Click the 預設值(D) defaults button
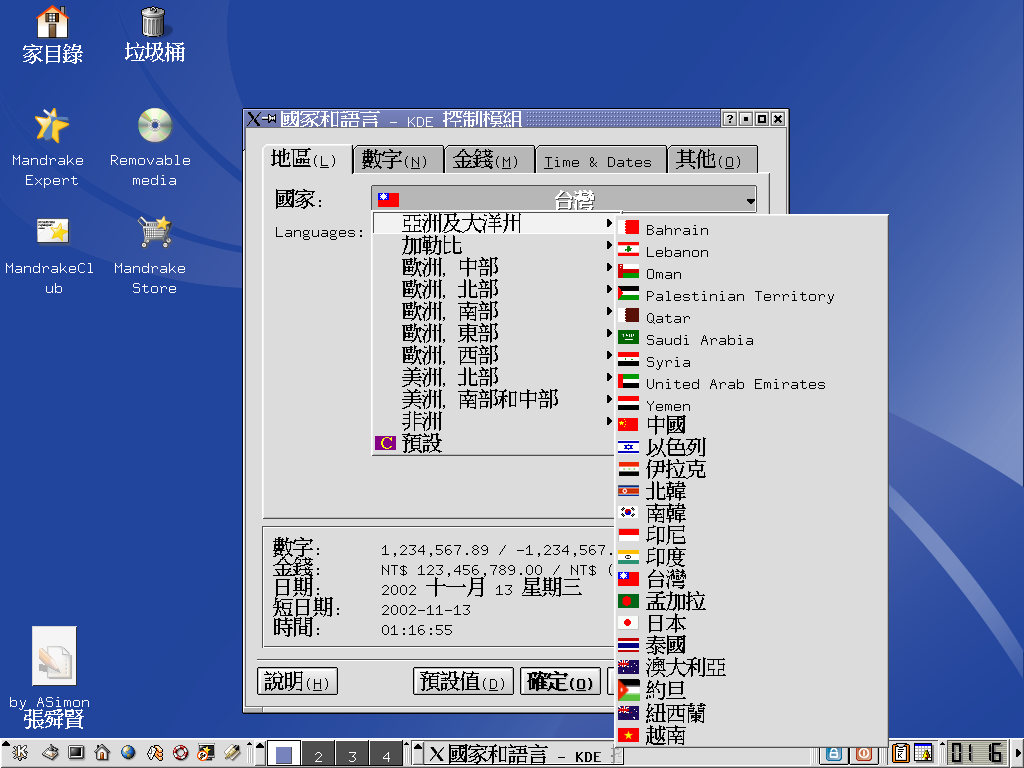The width and height of the screenshot is (1024, 768). coord(463,682)
